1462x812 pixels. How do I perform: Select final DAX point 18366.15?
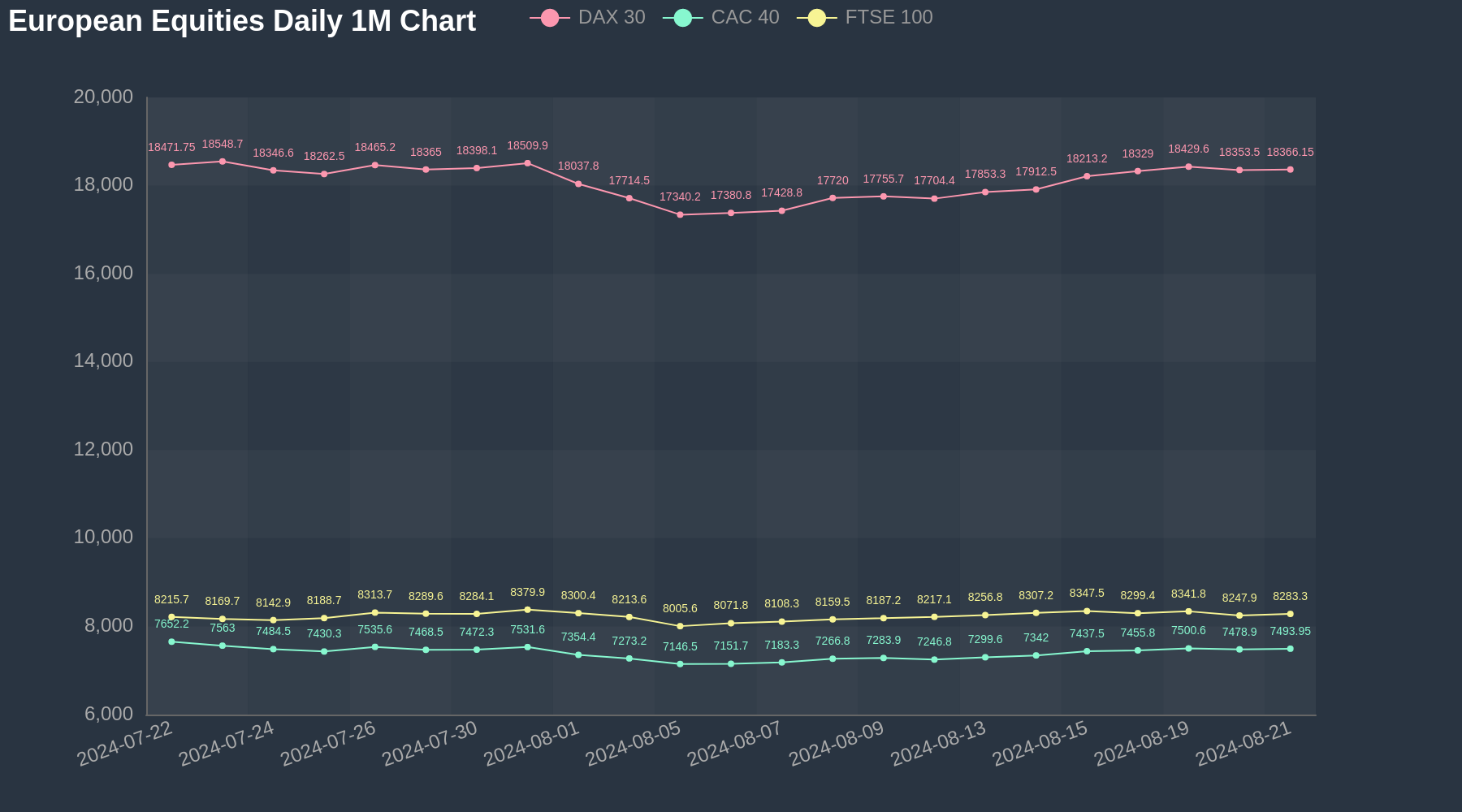[1291, 170]
